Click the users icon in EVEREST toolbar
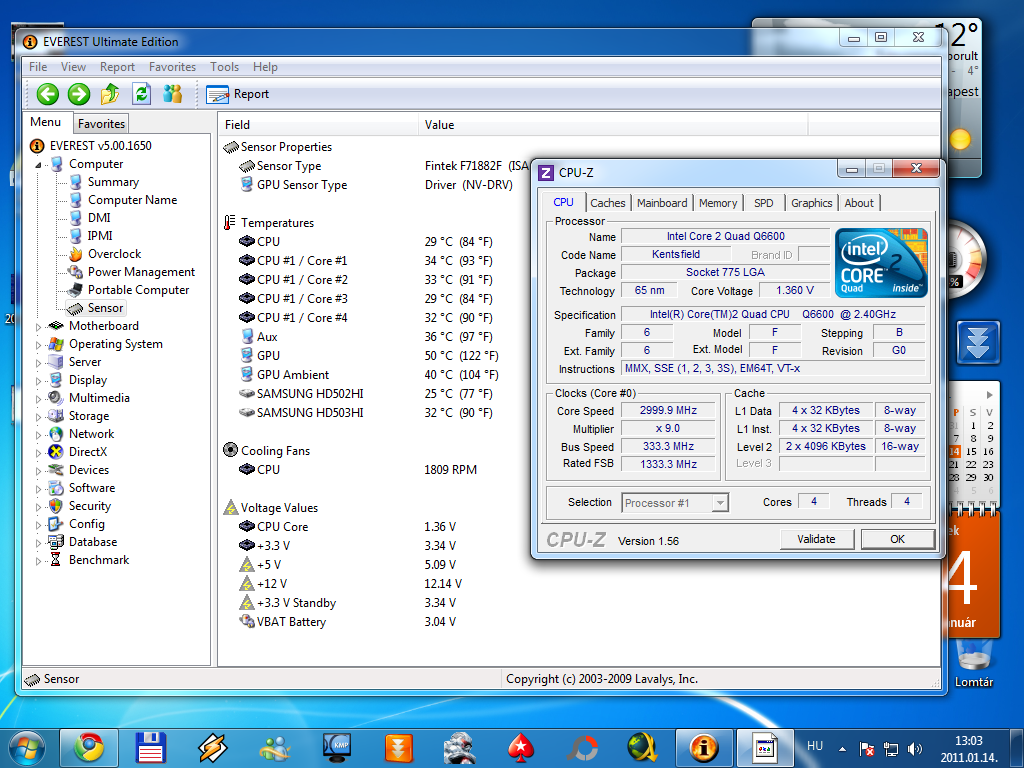Screen dimensions: 1024x768 click(x=172, y=94)
